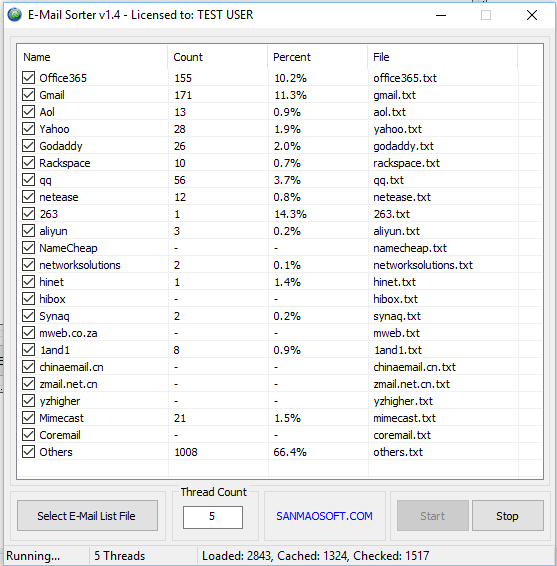Open the SANMAOSOFT.COM link
The height and width of the screenshot is (566, 557).
pos(324,516)
